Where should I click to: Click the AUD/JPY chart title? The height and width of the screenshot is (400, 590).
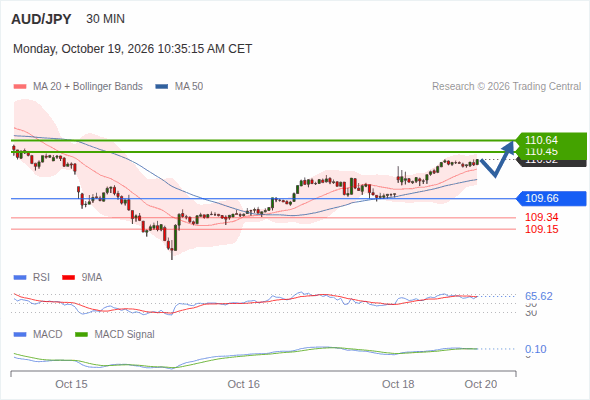(x=41, y=19)
